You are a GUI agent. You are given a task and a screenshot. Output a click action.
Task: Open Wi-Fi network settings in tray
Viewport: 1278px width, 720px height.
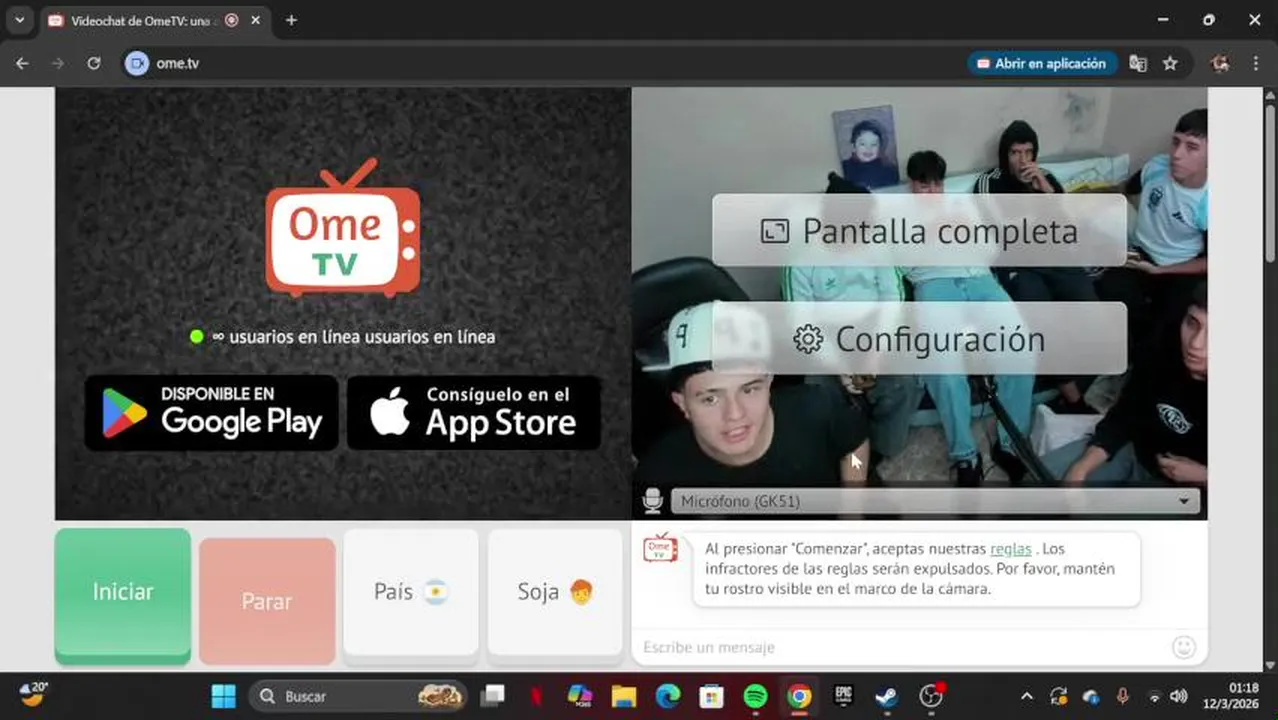pyautogui.click(x=1155, y=696)
